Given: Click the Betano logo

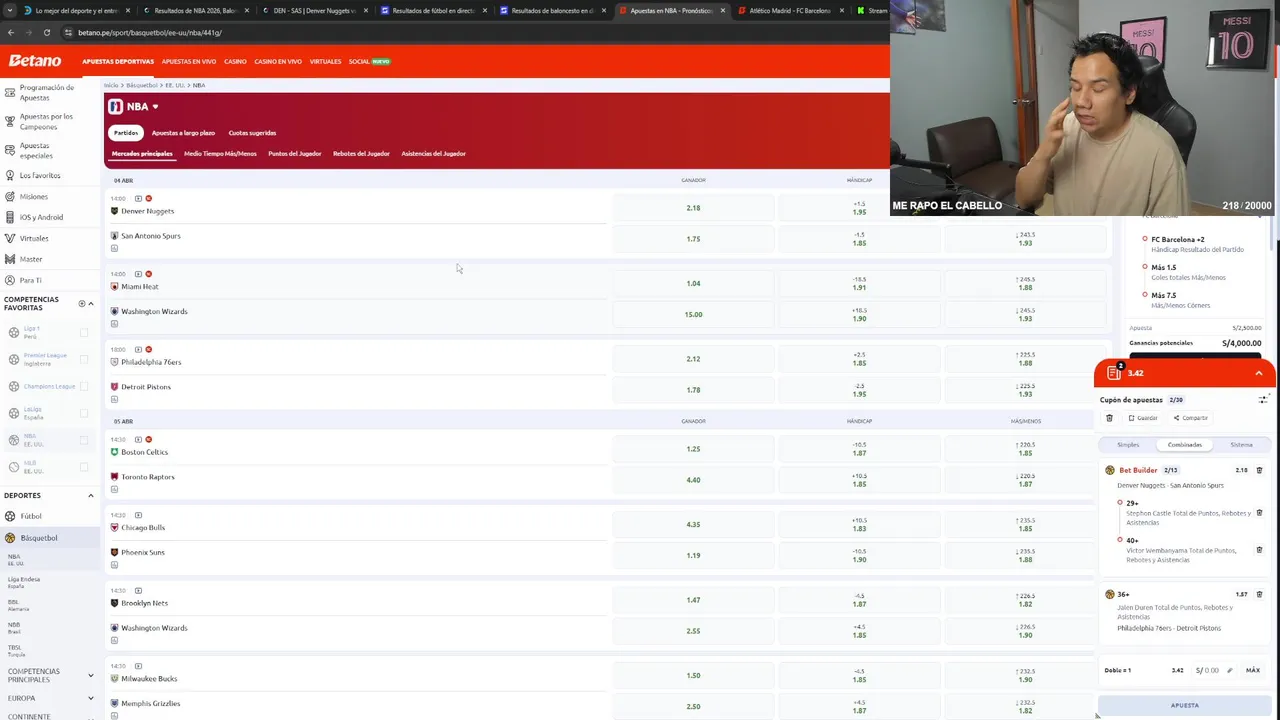Looking at the screenshot, I should [x=35, y=61].
